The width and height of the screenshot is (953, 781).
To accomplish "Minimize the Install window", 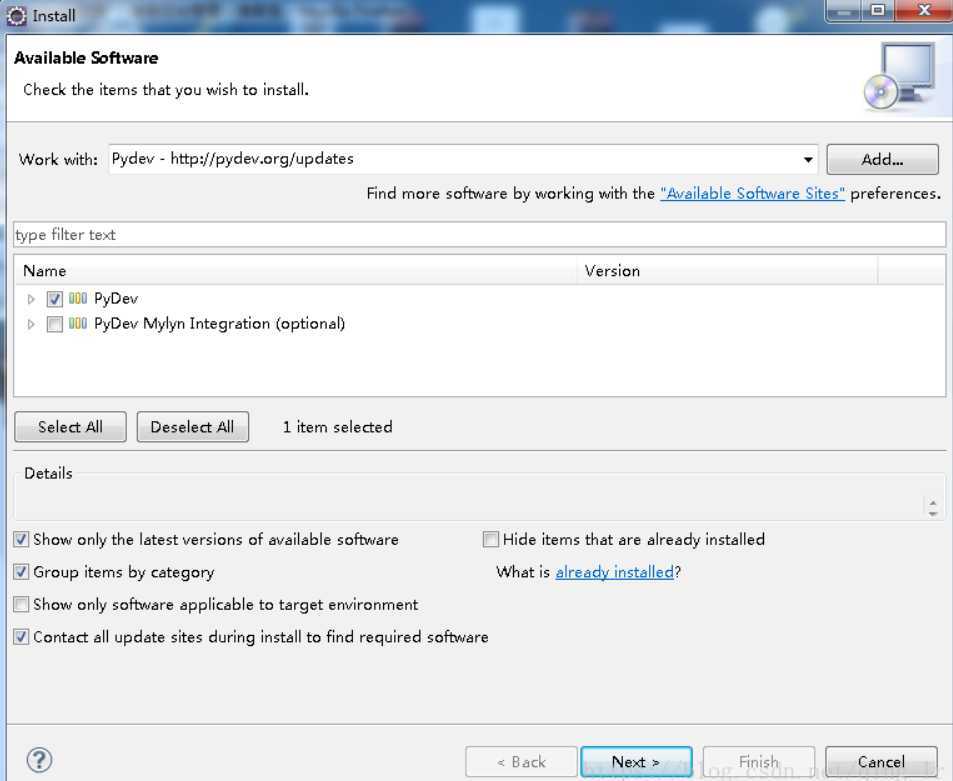I will 845,11.
